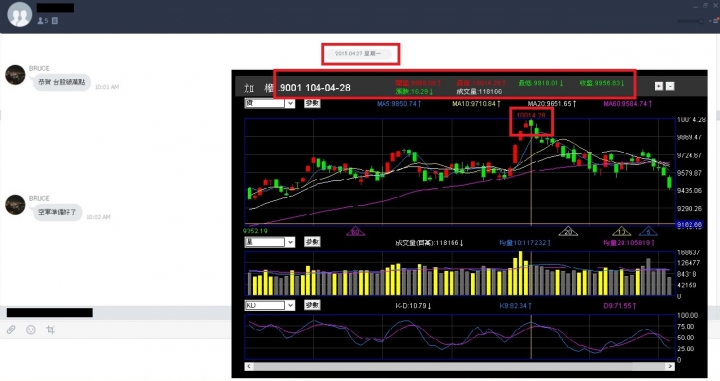Click the 10:01 AM timestamp
720x381 pixels.
(x=107, y=87)
